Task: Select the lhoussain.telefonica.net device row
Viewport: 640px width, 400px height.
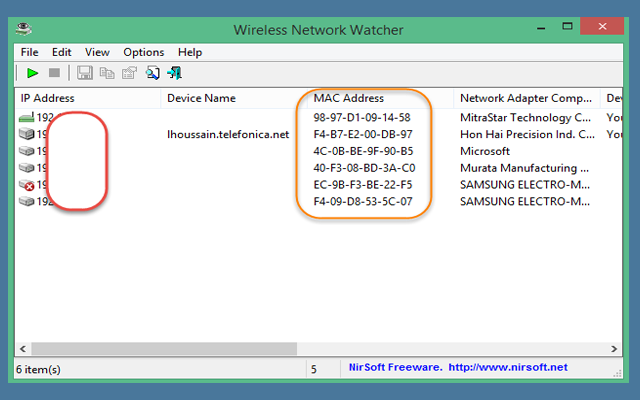Action: 228,135
